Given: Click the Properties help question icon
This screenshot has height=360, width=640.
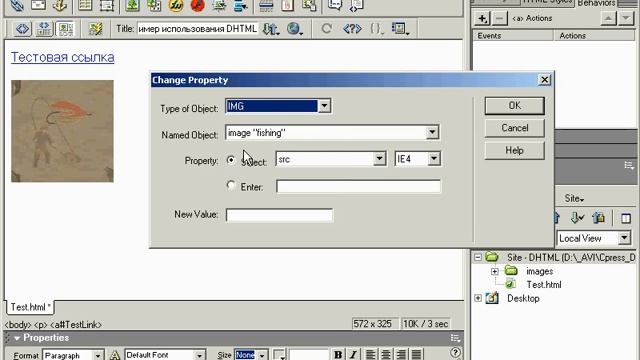Looking at the screenshot, I should click(x=456, y=352).
